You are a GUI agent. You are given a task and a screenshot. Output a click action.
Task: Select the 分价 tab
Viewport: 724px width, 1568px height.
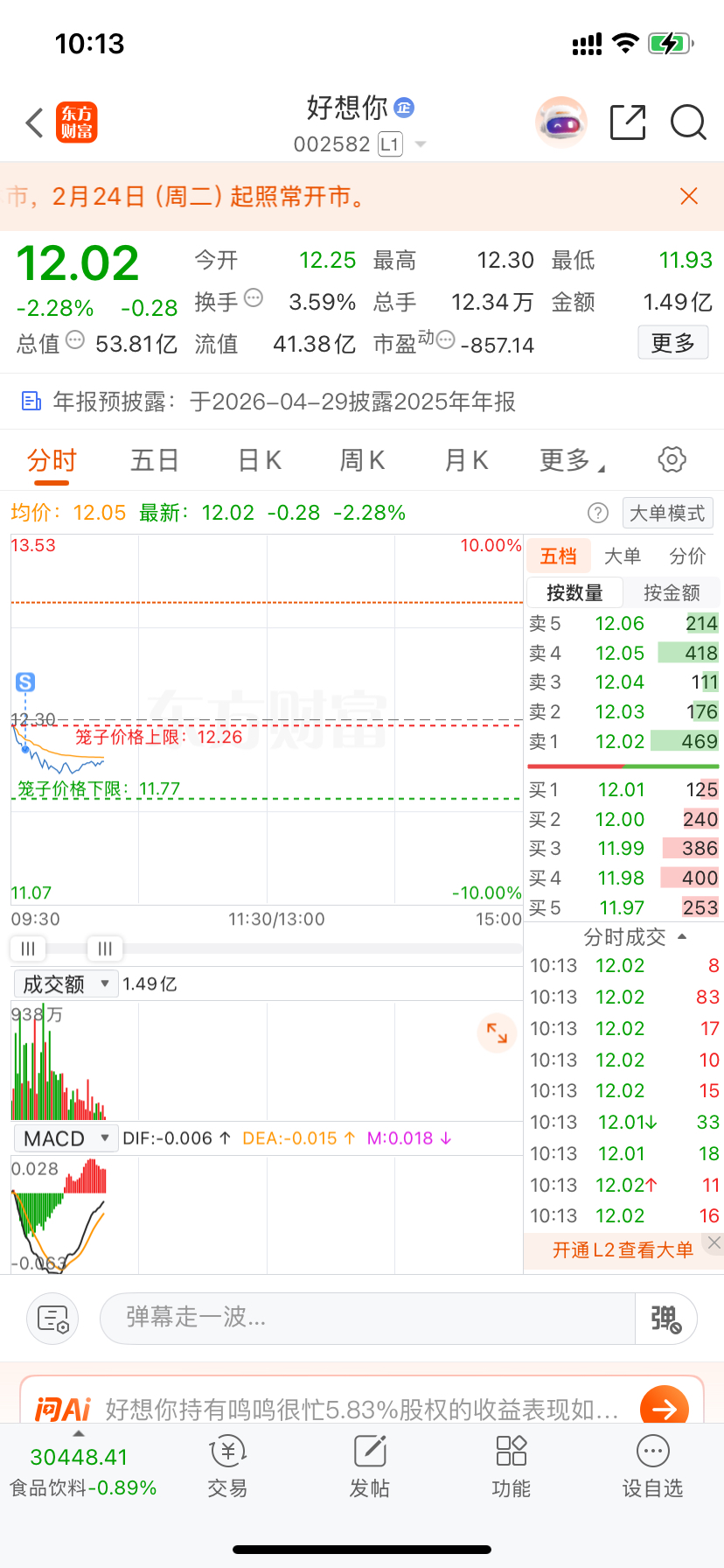point(687,556)
